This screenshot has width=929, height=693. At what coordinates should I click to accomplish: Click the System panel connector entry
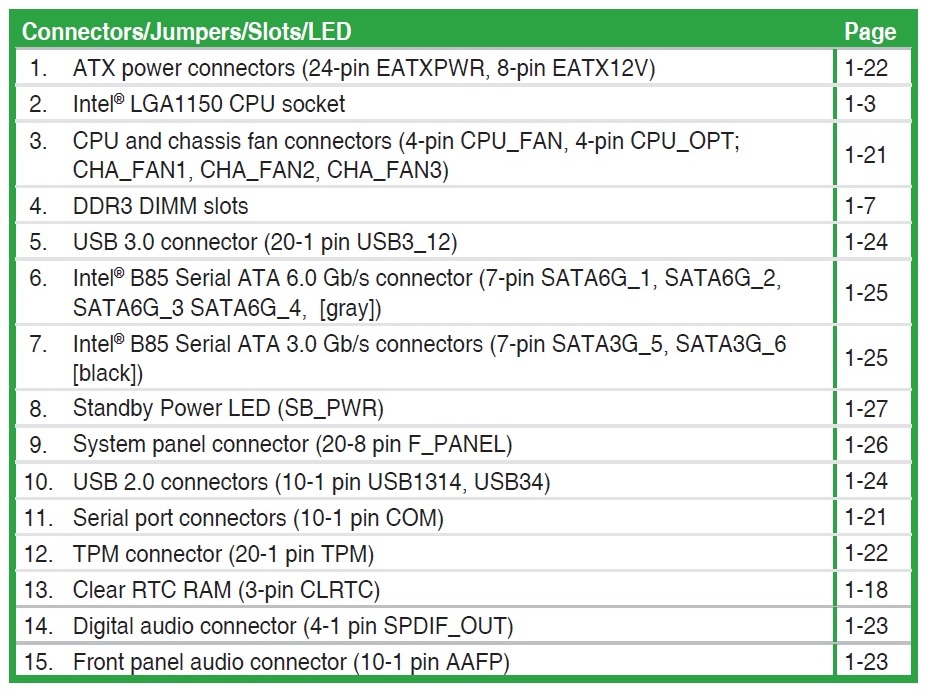(292, 444)
